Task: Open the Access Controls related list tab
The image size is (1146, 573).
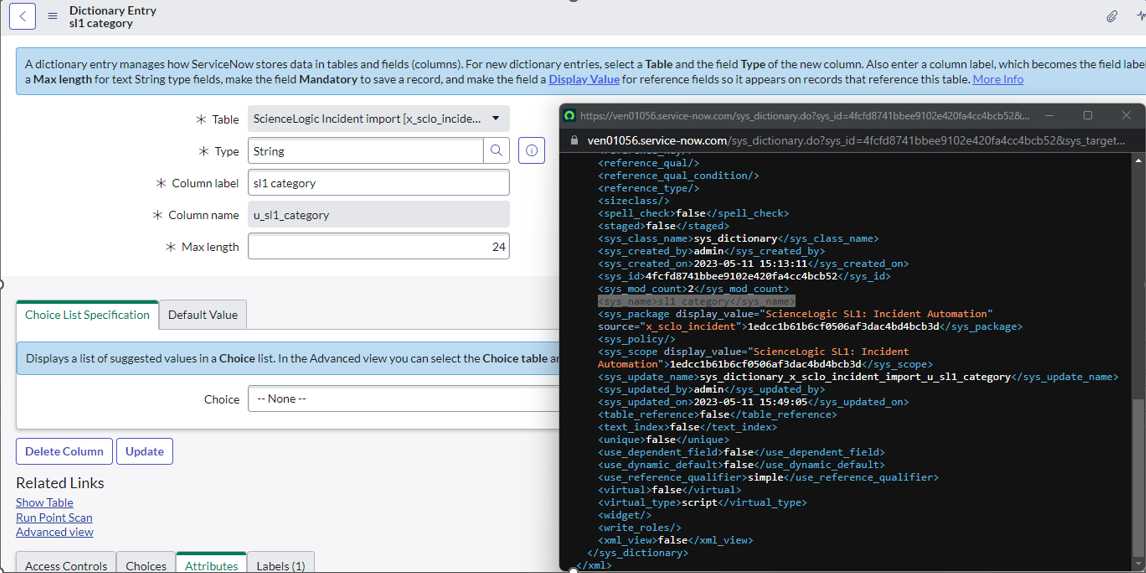Action: pos(66,565)
